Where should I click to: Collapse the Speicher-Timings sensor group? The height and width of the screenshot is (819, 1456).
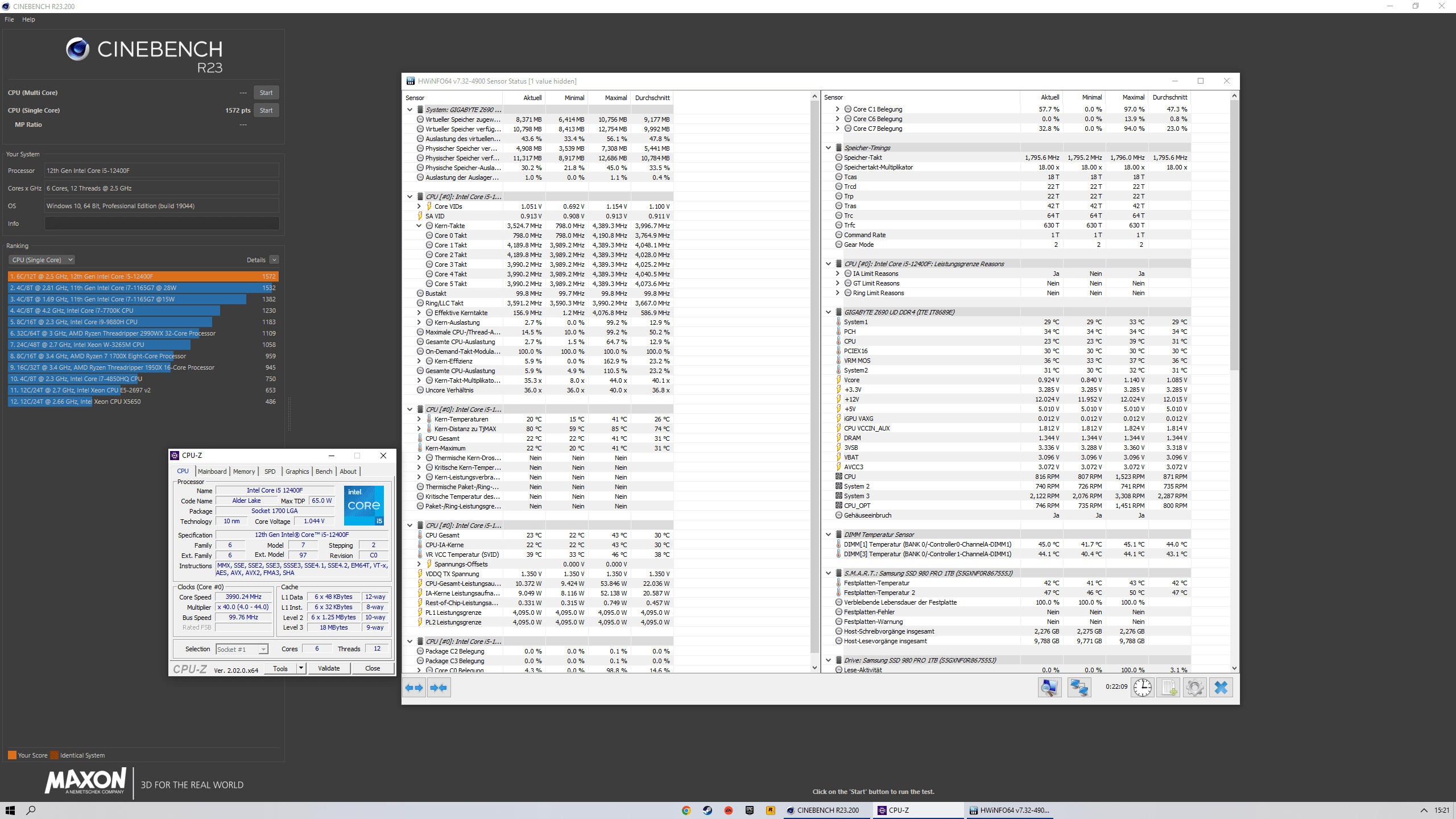(x=829, y=148)
